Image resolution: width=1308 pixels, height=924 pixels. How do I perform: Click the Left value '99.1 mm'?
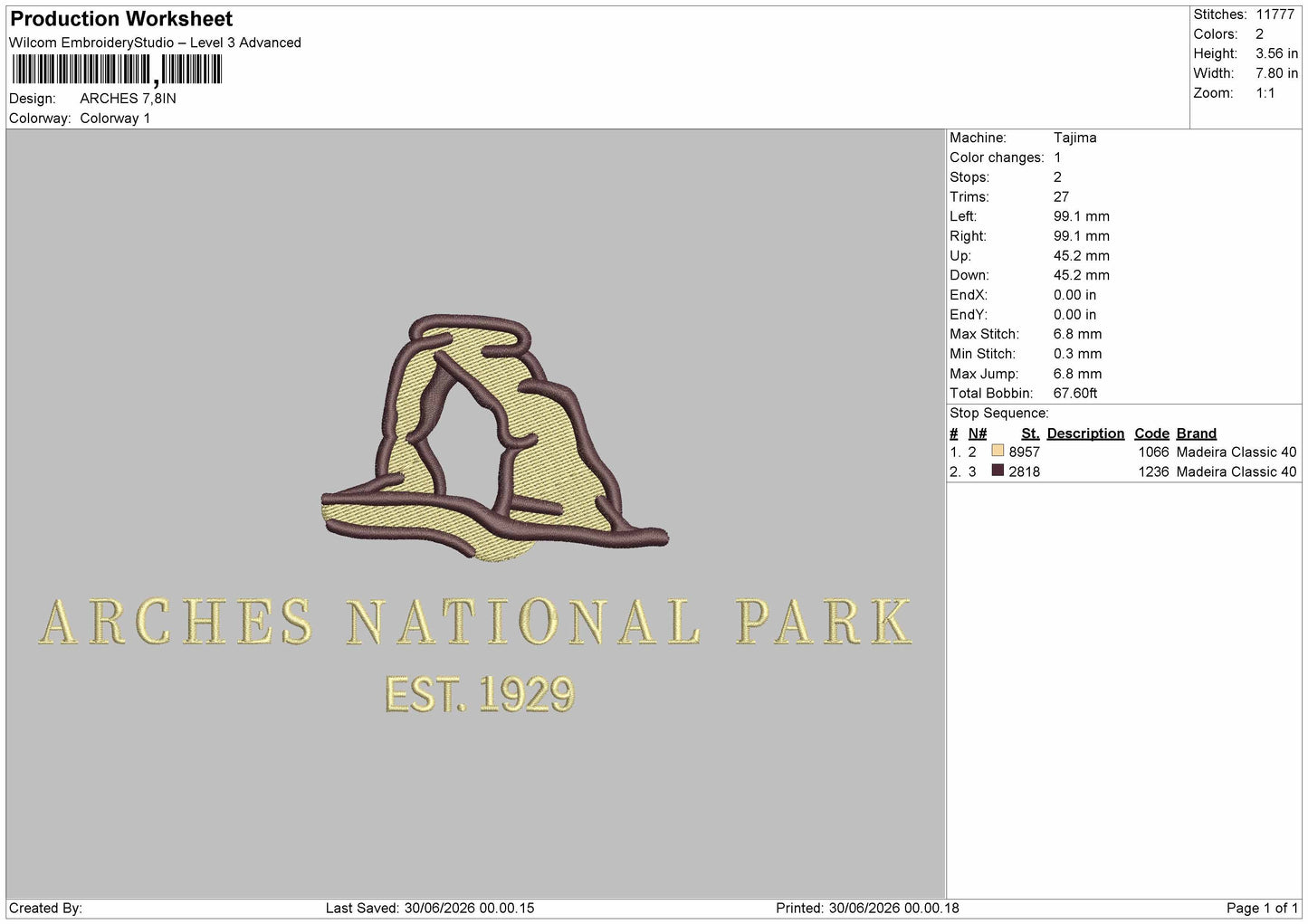(x=1081, y=216)
